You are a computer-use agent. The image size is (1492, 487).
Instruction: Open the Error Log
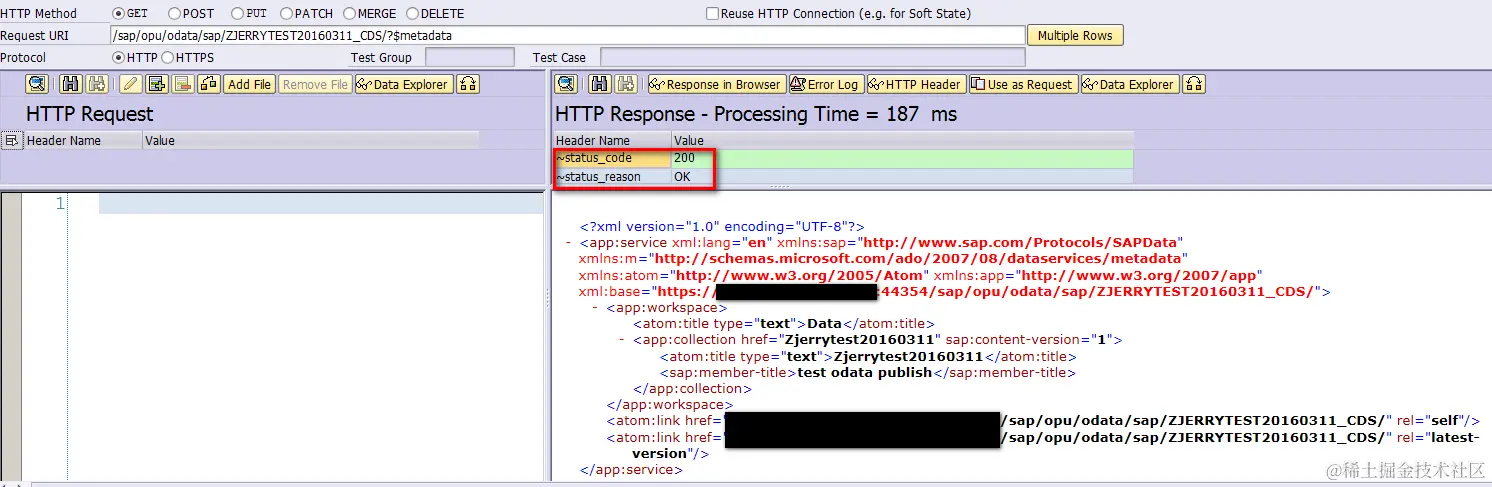coord(825,84)
